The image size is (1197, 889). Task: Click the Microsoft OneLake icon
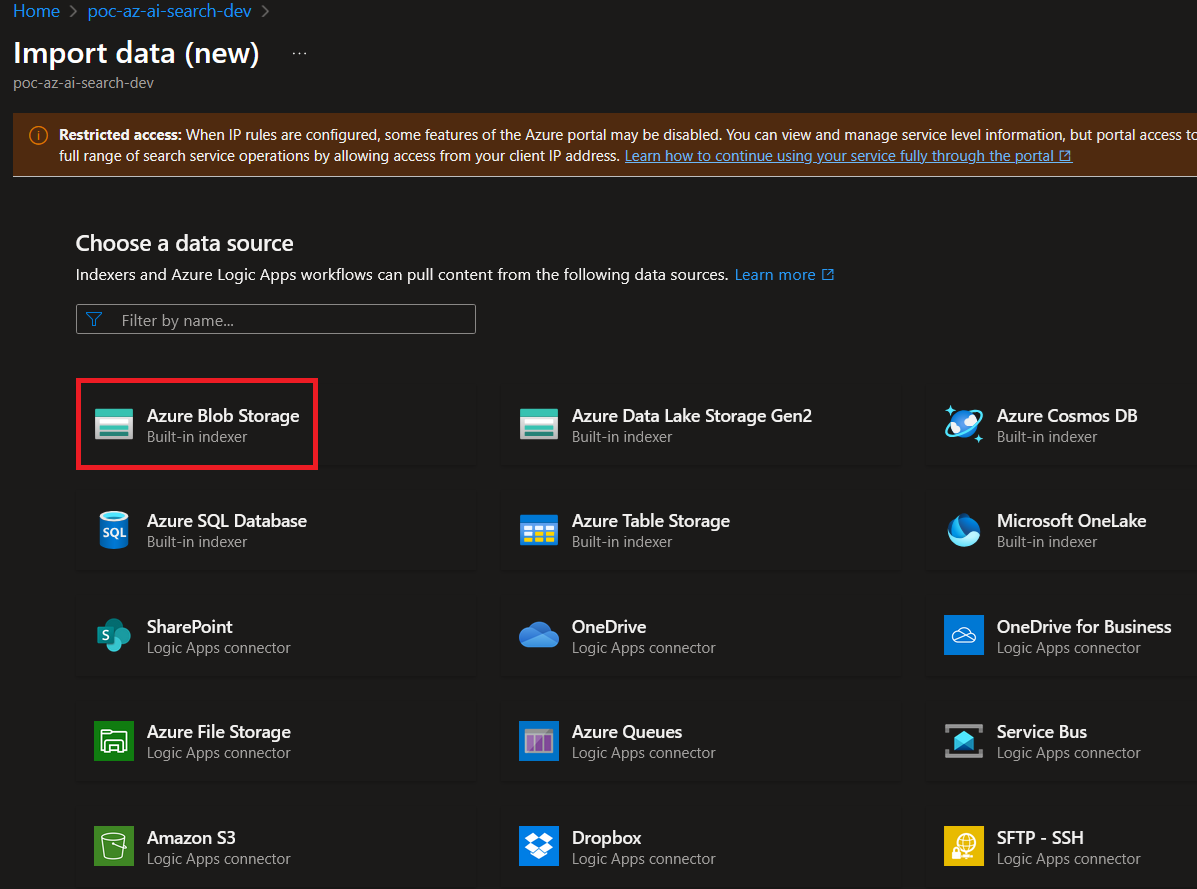point(963,530)
